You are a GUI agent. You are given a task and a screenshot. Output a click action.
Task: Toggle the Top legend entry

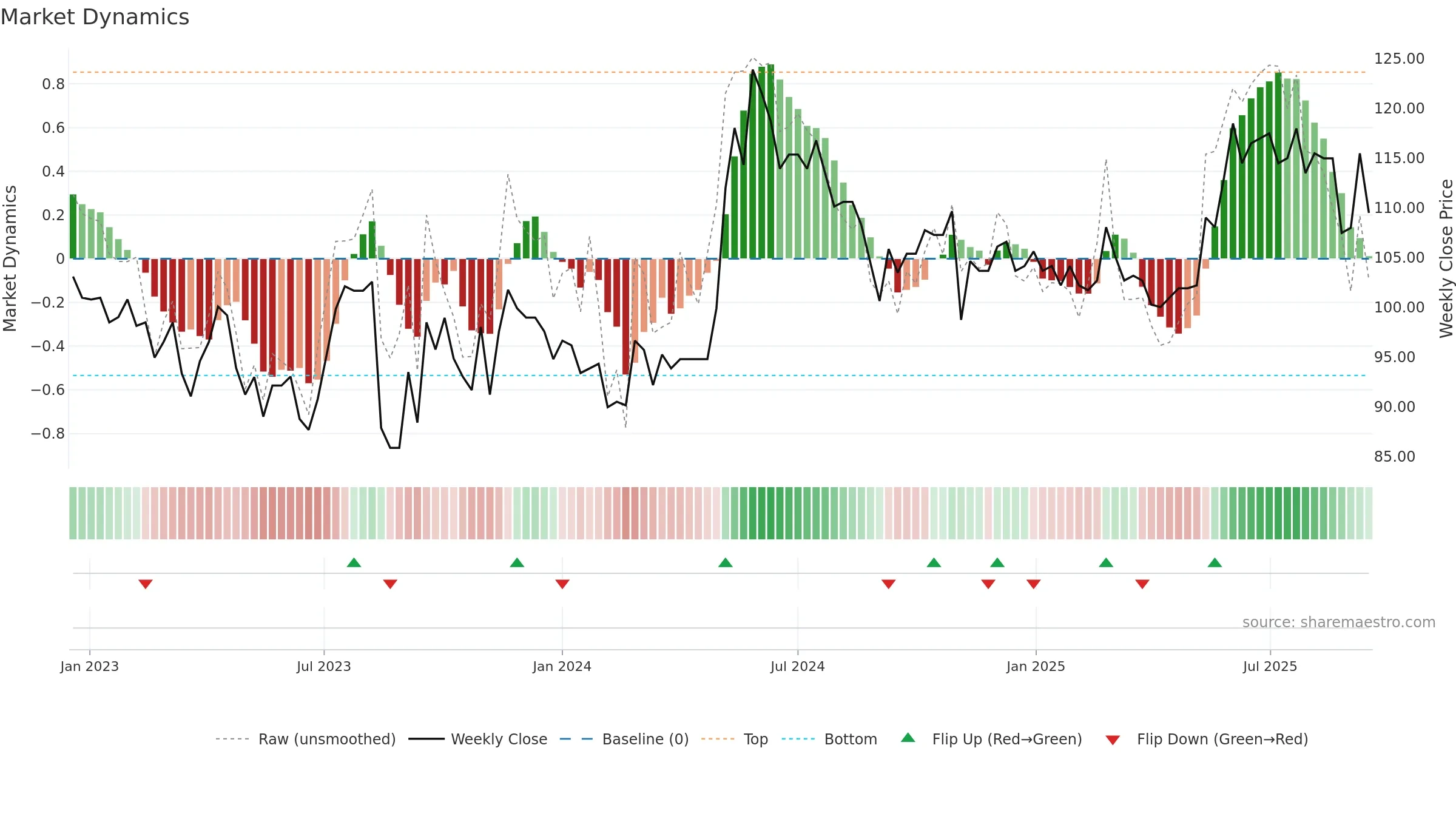tap(734, 739)
